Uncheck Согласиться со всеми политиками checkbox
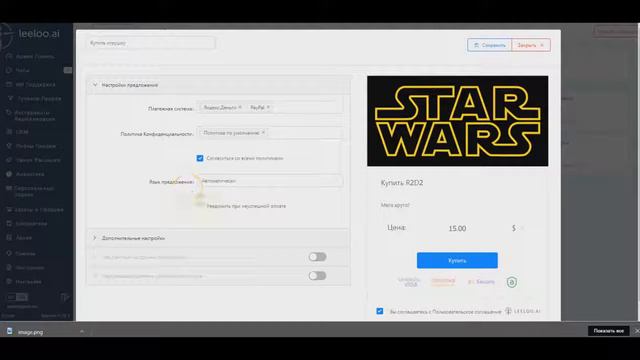This screenshot has width=640, height=360. click(200, 158)
